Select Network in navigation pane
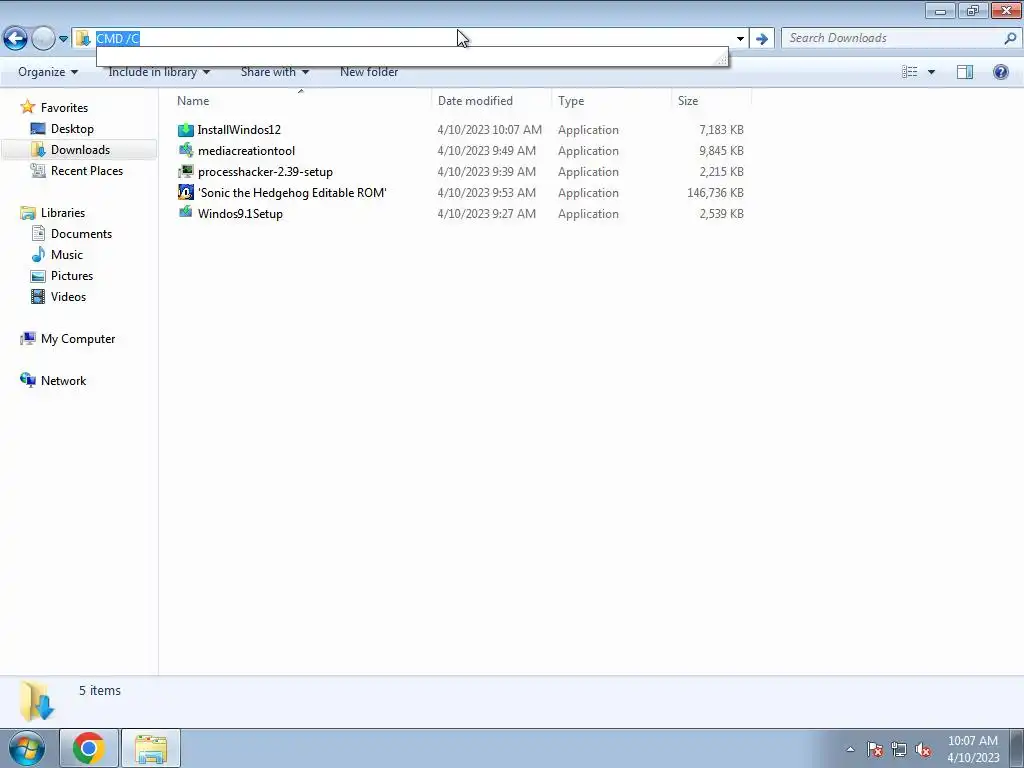 coord(63,381)
